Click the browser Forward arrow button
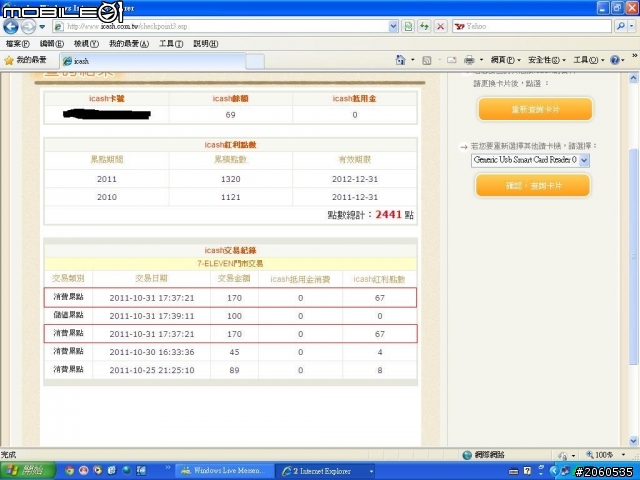The image size is (640, 480). [x=29, y=27]
